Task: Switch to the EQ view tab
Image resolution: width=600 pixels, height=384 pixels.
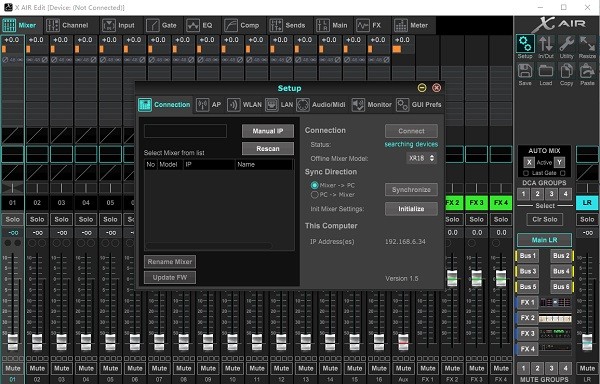Action: [199, 25]
